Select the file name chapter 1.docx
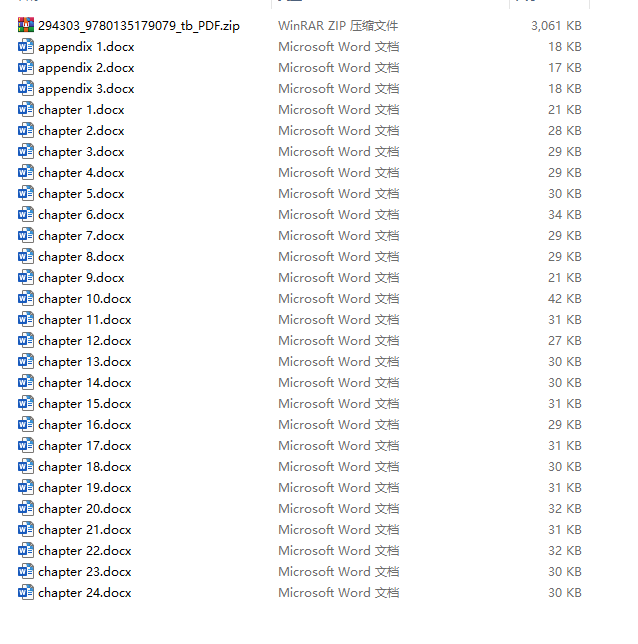 81,110
